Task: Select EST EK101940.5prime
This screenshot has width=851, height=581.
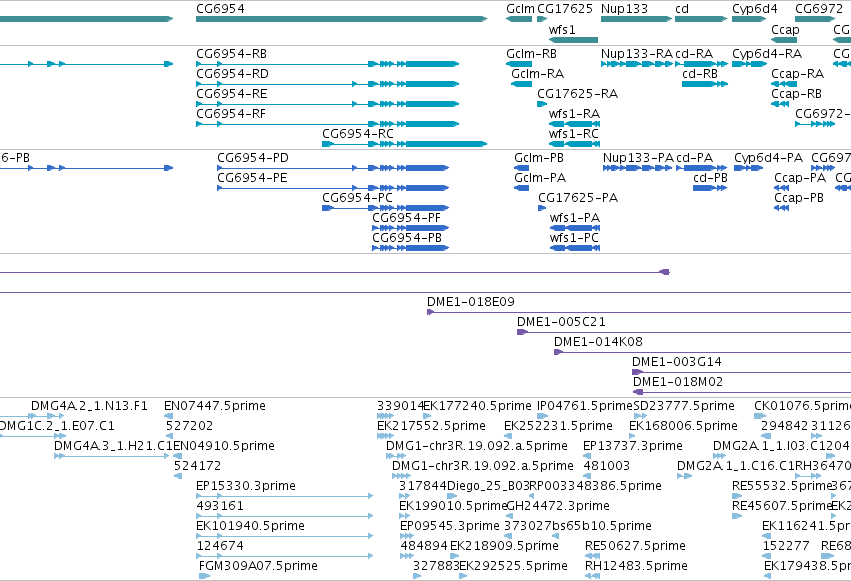Action: (284, 536)
